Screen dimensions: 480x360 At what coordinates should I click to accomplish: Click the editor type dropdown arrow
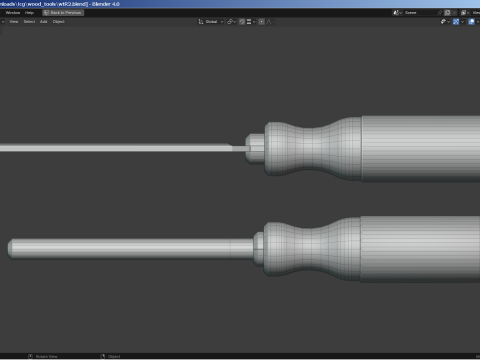(x=3, y=22)
